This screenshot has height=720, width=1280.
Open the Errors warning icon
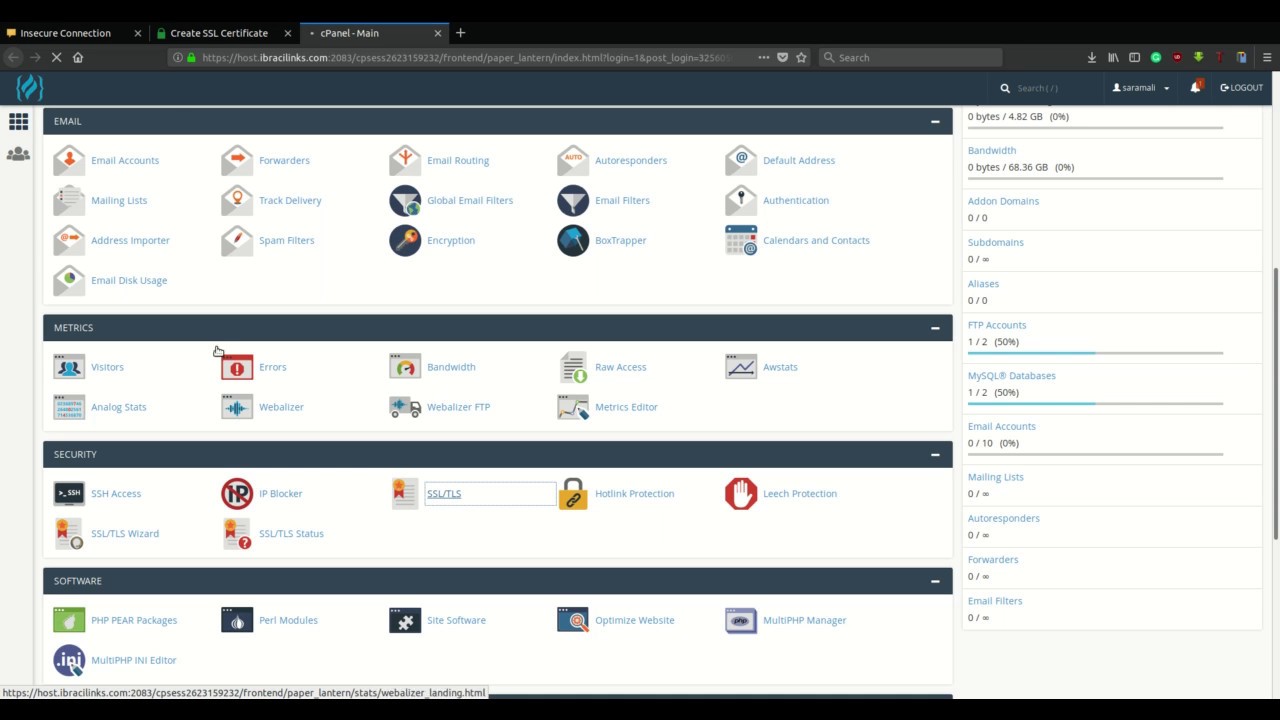(237, 367)
